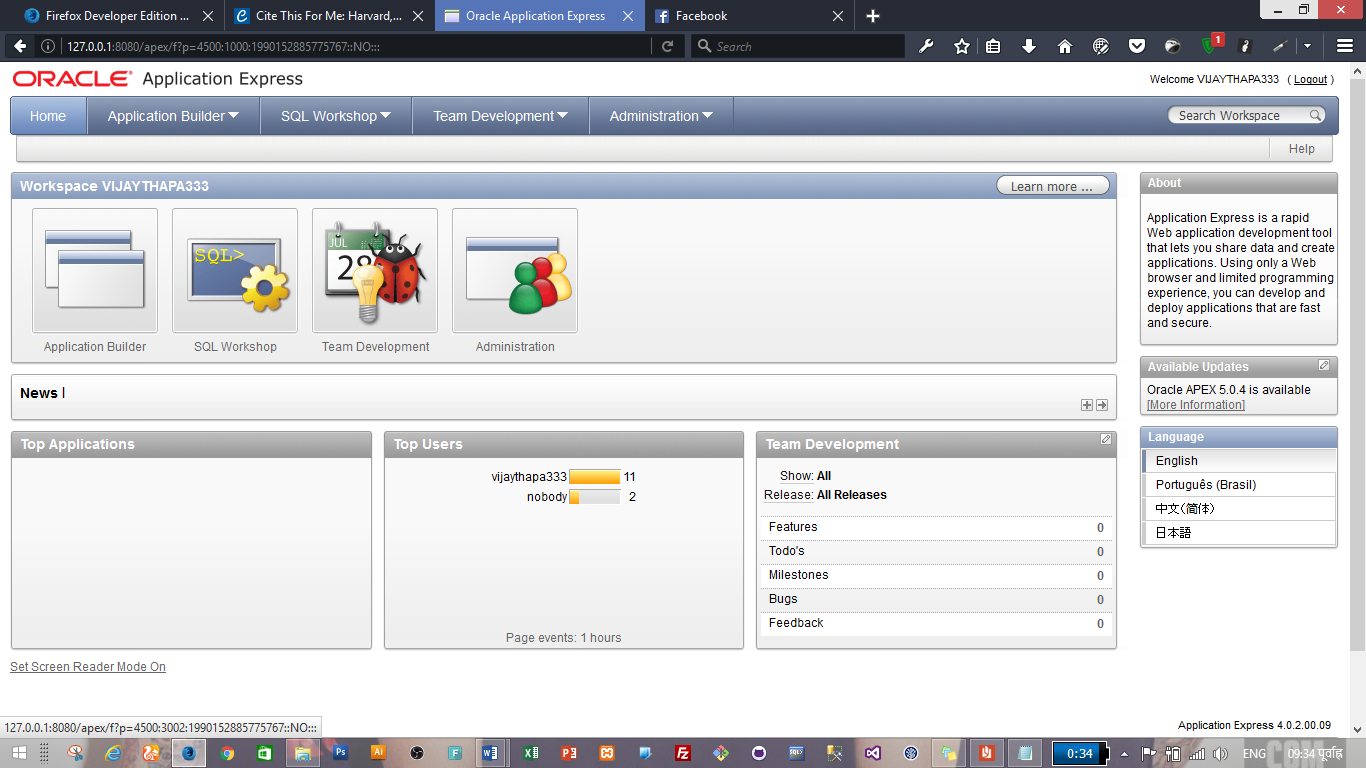Select the Home tab in APEX

point(47,115)
